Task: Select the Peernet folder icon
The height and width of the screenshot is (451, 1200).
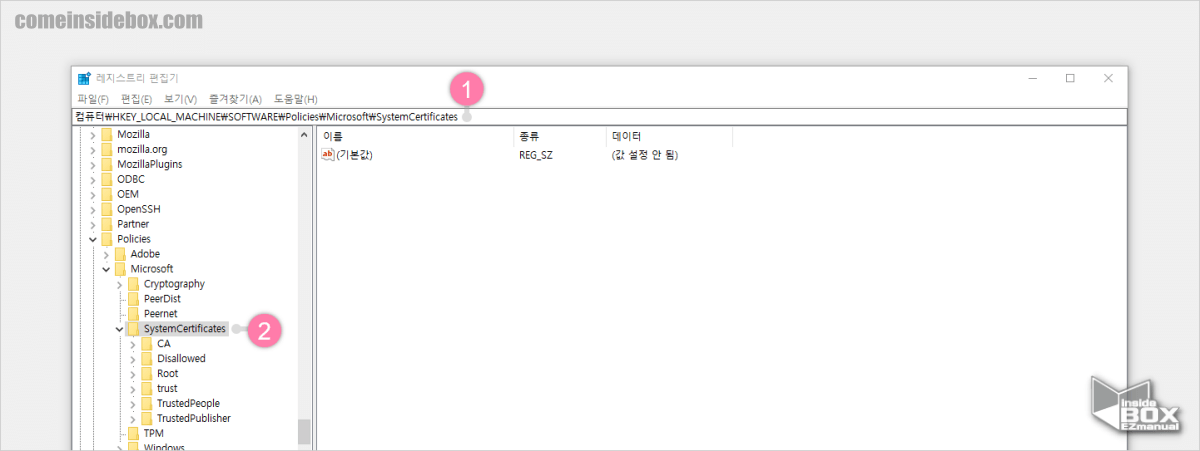Action: click(133, 314)
